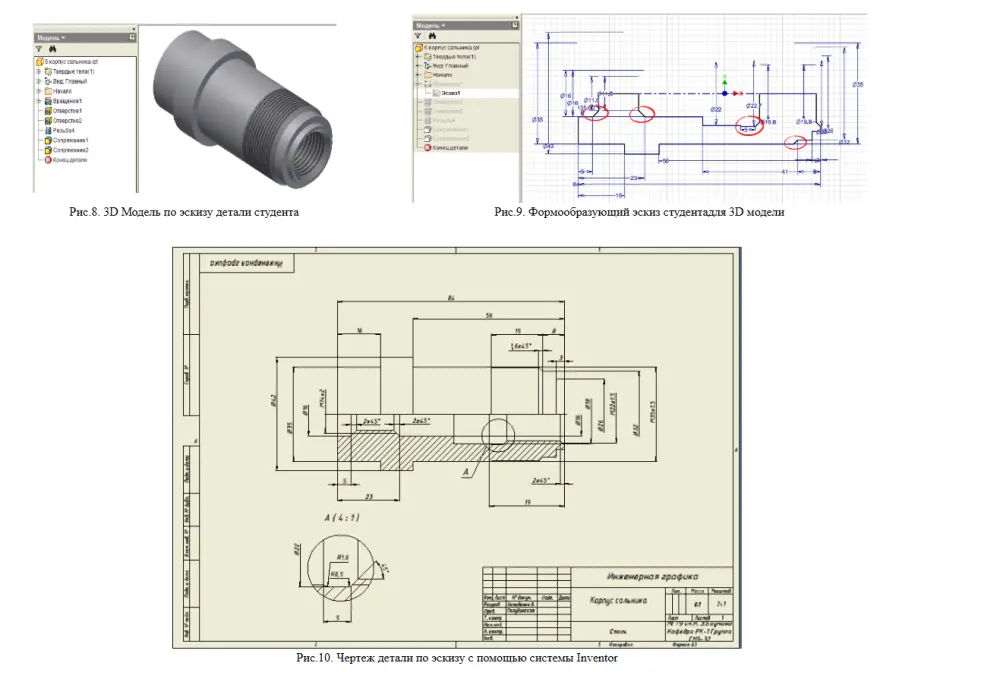
Task: Expand Твердые тела(1) in the sketch browser
Action: (418, 57)
